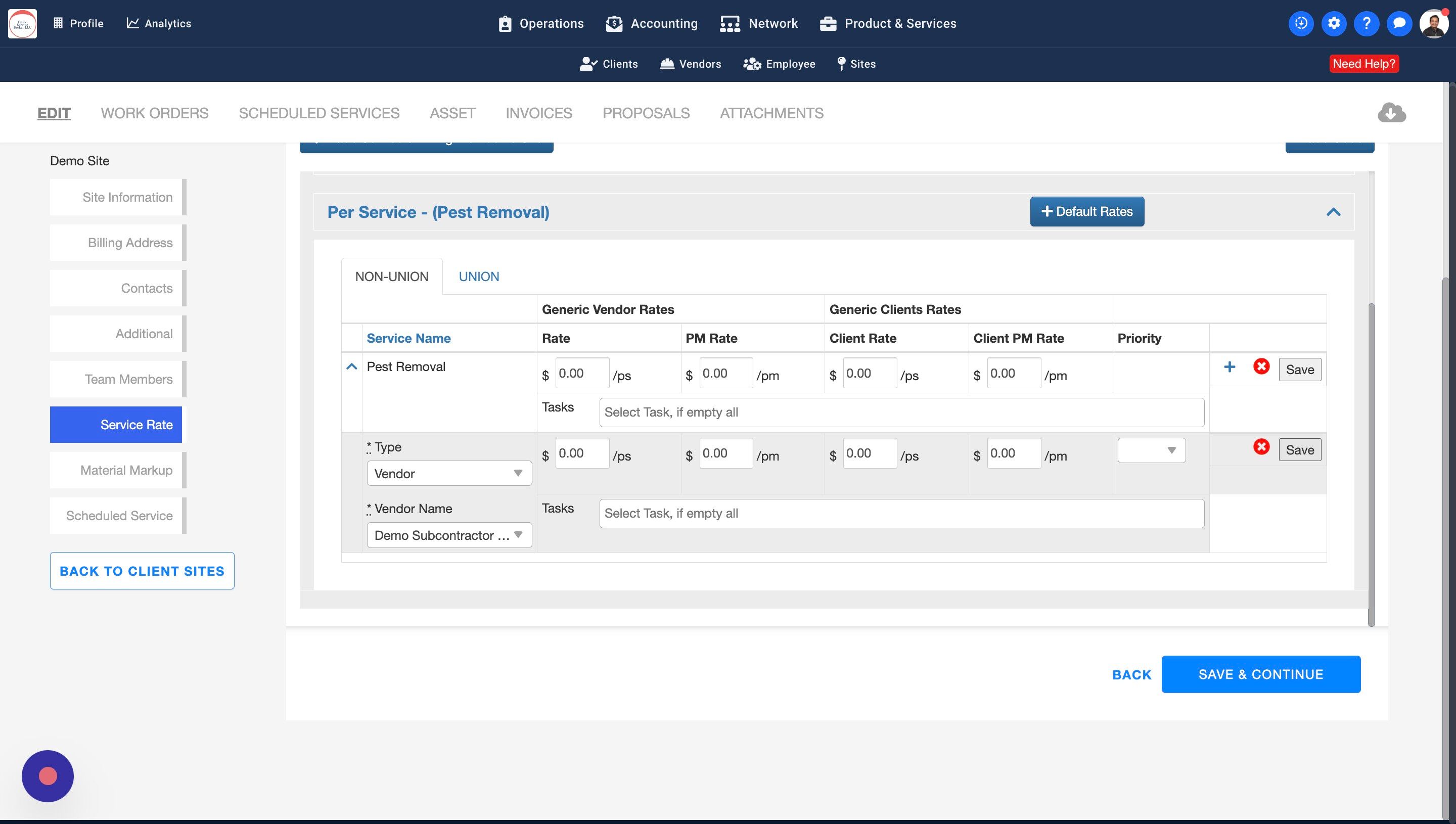Click the help question mark icon
The height and width of the screenshot is (824, 1456).
coord(1366,23)
